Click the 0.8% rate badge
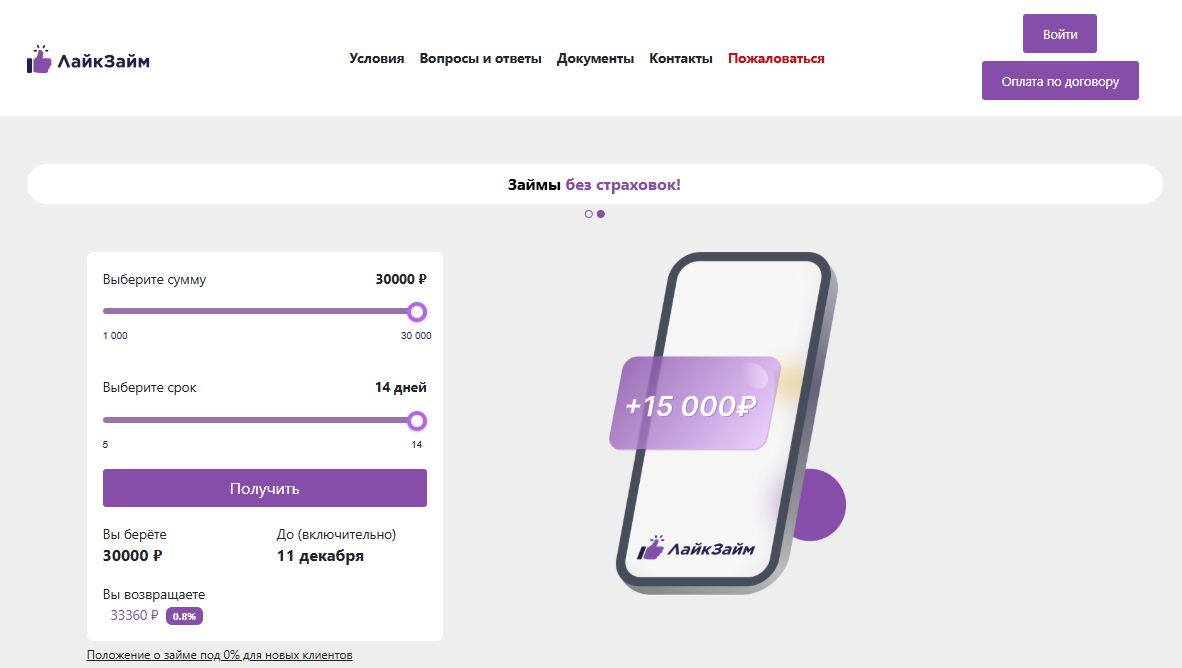The image size is (1182, 668). tap(184, 616)
